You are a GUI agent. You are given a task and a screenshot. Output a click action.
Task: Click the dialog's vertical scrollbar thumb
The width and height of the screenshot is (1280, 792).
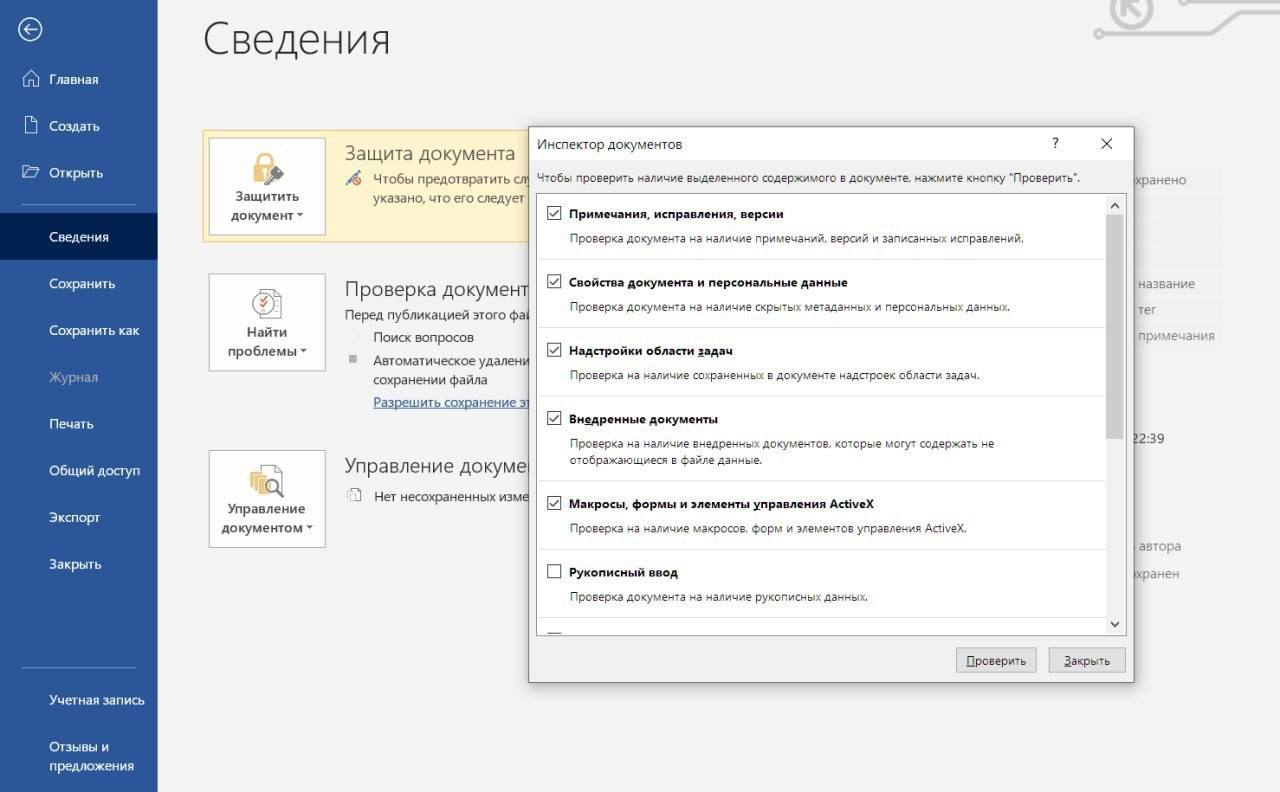pos(1115,325)
